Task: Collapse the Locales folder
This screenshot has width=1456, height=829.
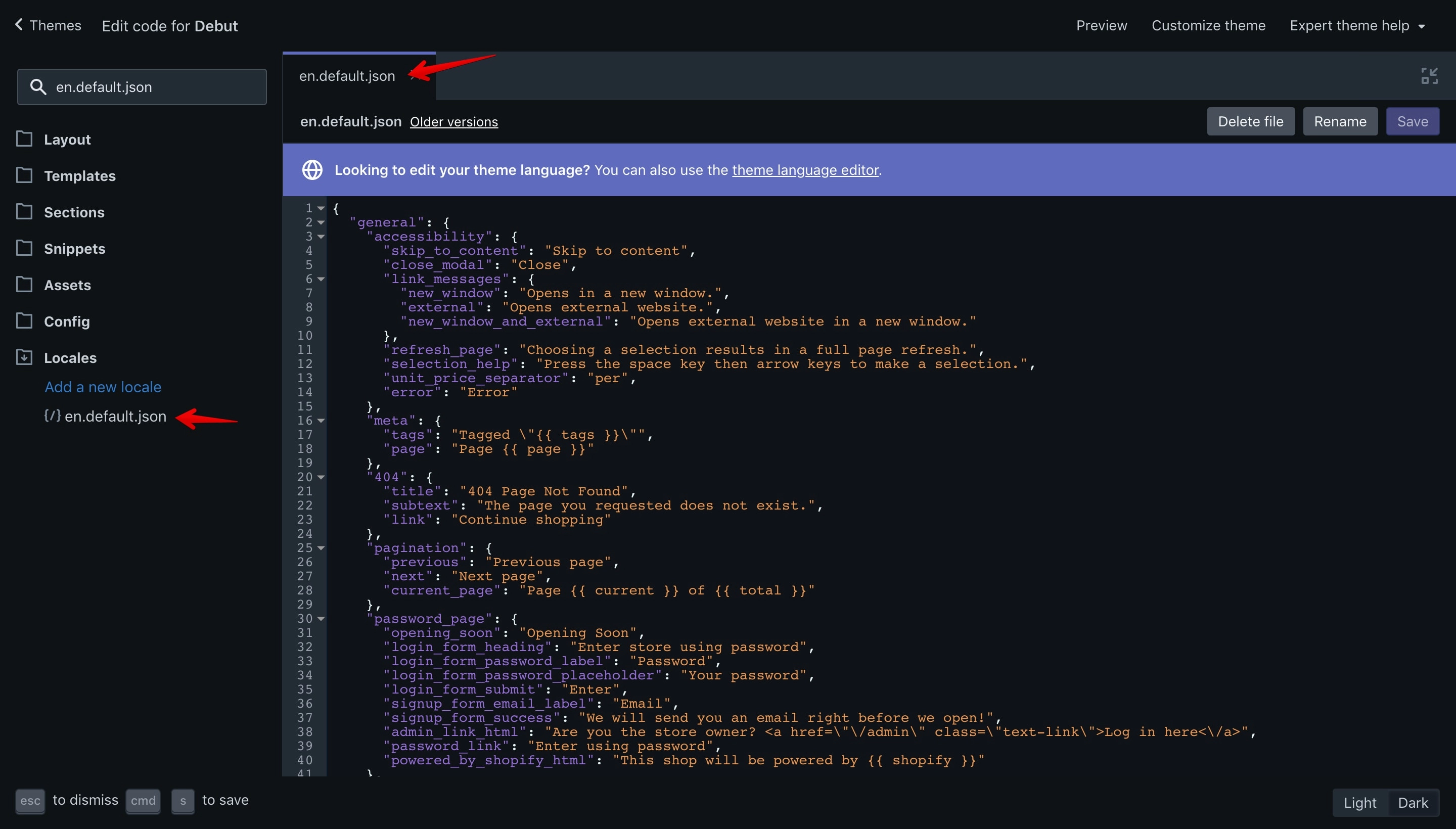Action: [x=70, y=358]
